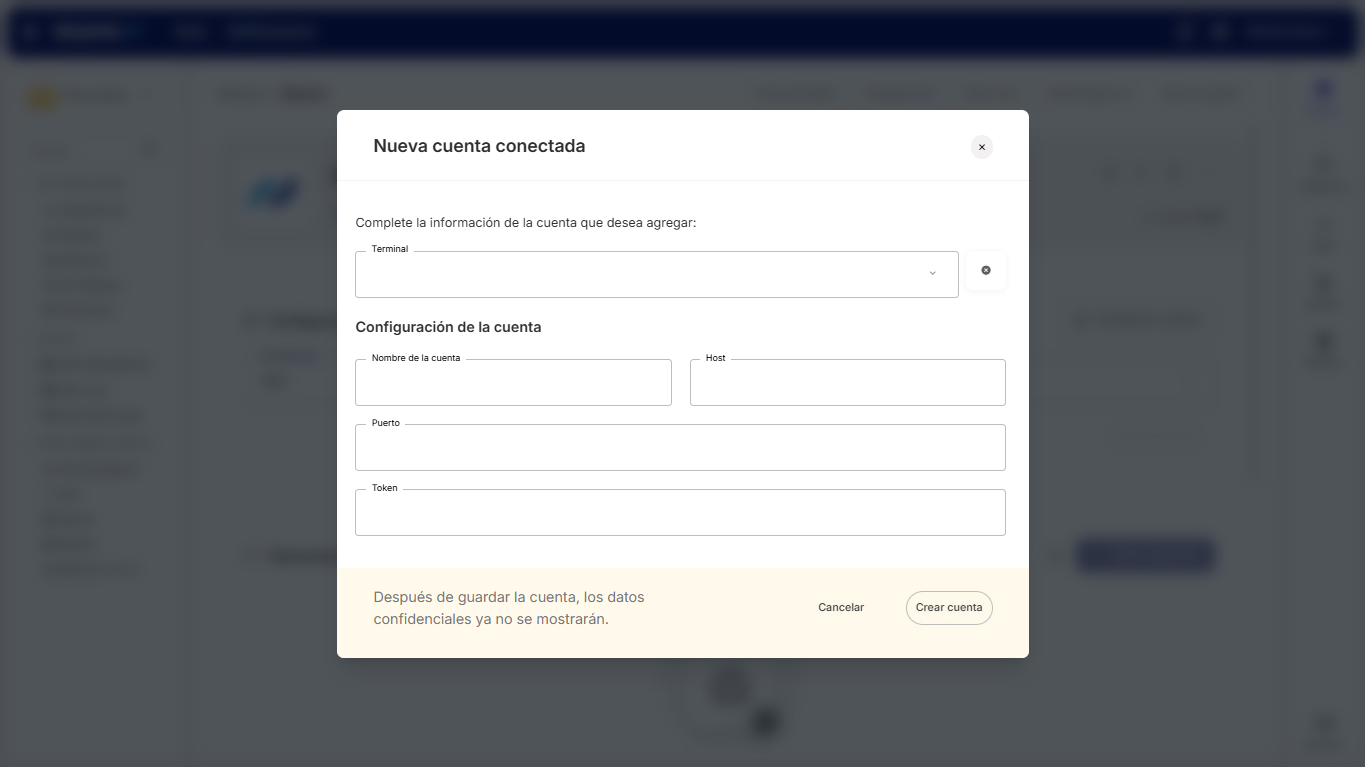Click the small Terminal label text

tap(390, 249)
